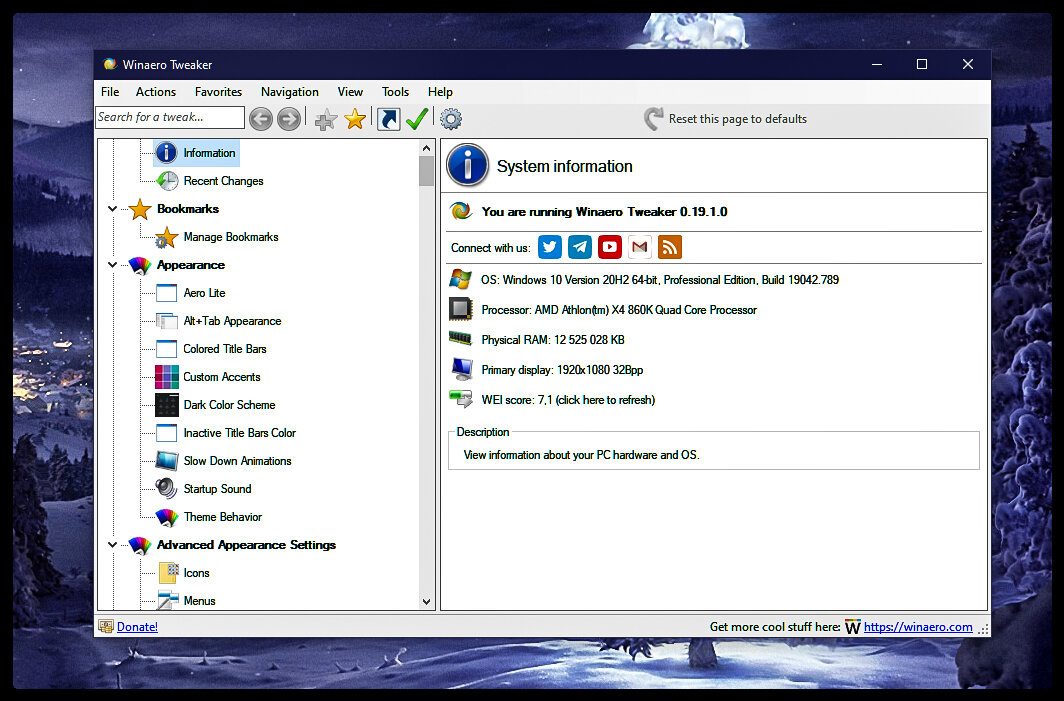The height and width of the screenshot is (701, 1064).
Task: Click the Alt+Tab Appearance icon
Action: tap(167, 321)
